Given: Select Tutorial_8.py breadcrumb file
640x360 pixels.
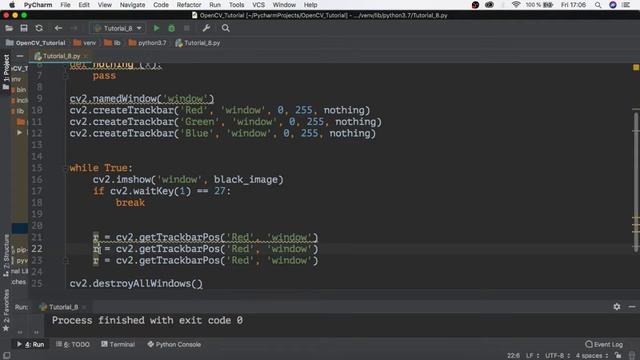Looking at the screenshot, I should point(198,43).
